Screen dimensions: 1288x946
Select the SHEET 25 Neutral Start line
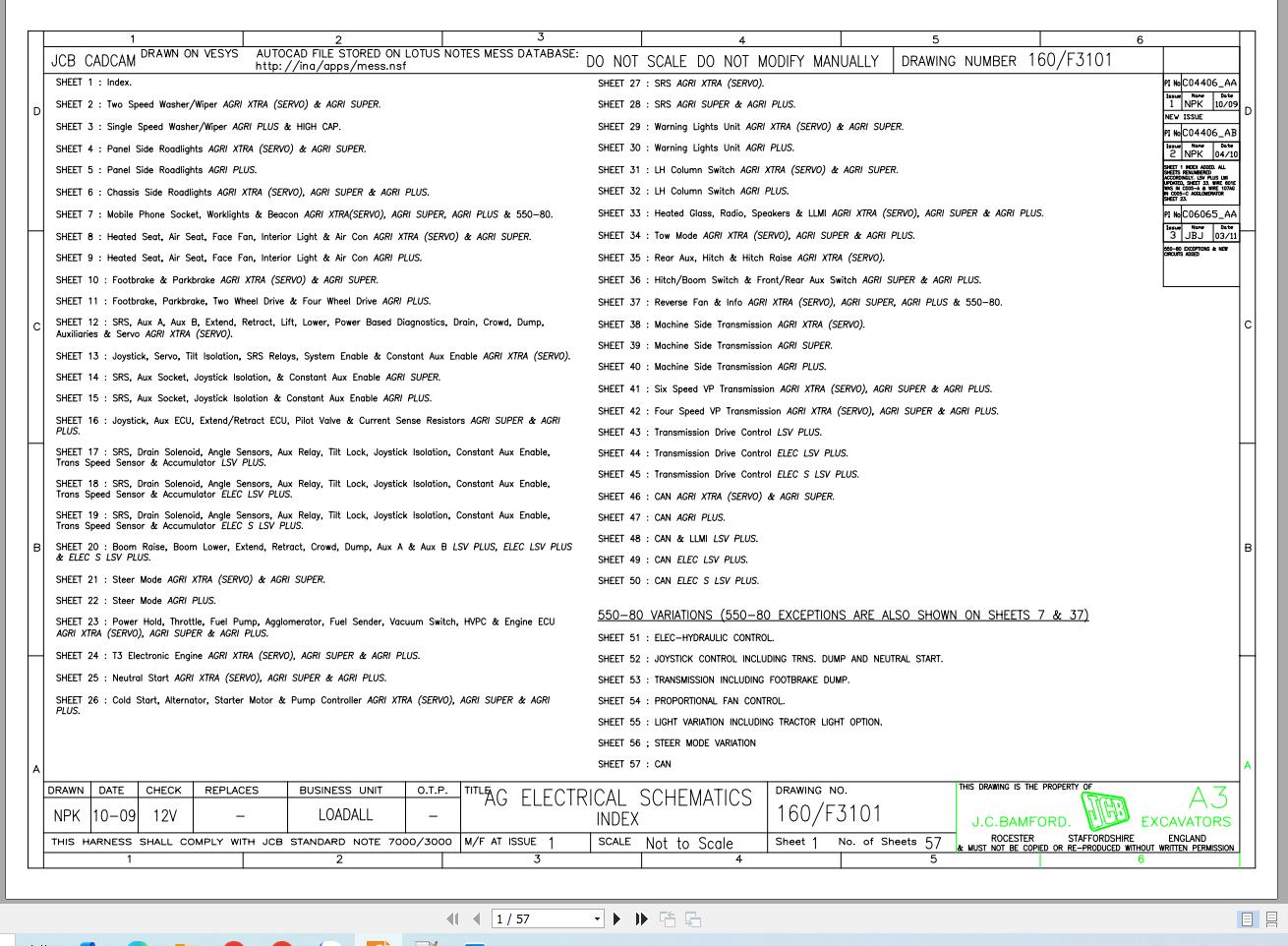(x=221, y=679)
